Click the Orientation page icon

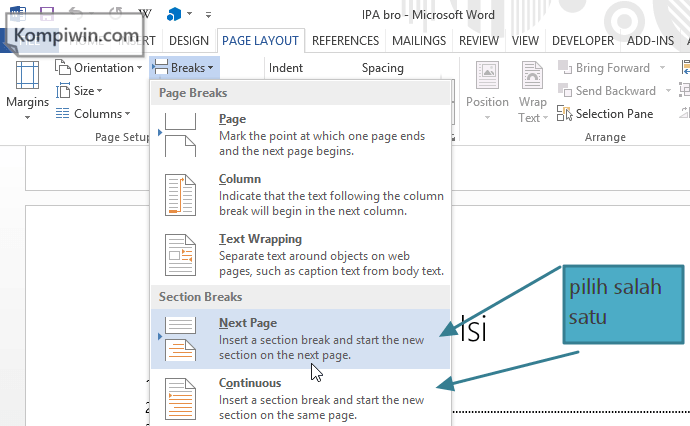(62, 67)
